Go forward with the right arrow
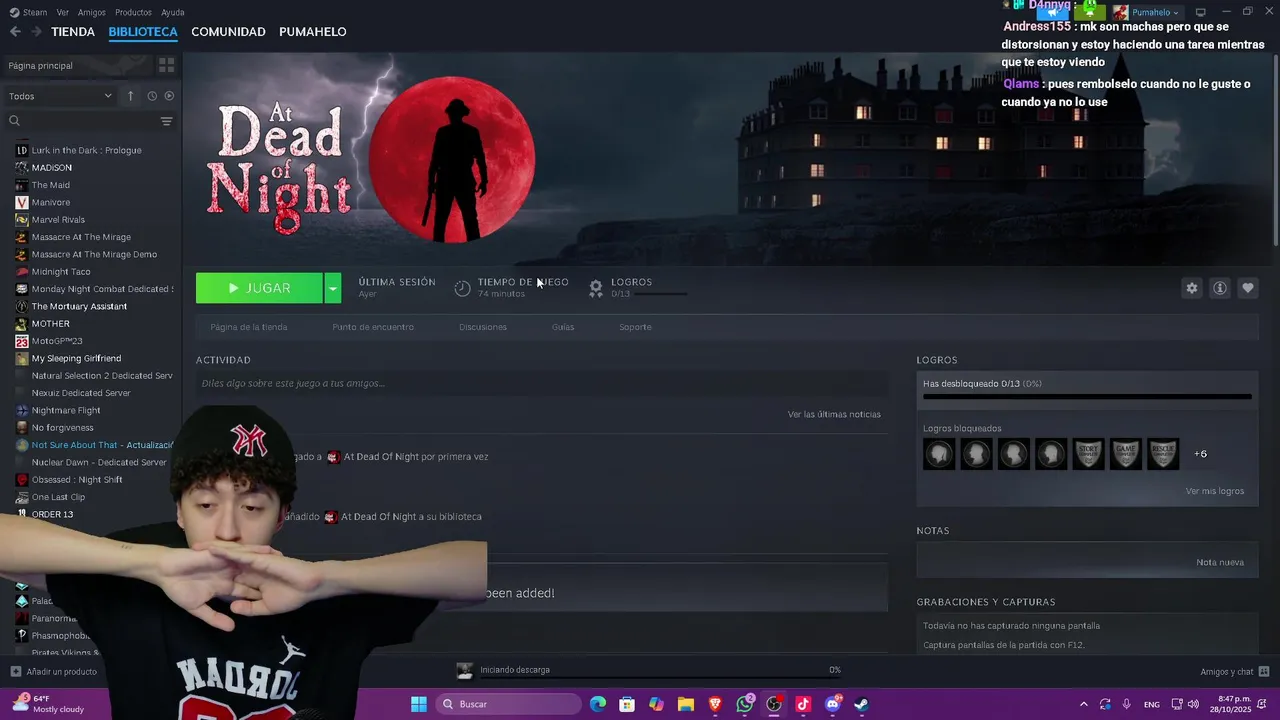The width and height of the screenshot is (1280, 720). click(x=36, y=32)
